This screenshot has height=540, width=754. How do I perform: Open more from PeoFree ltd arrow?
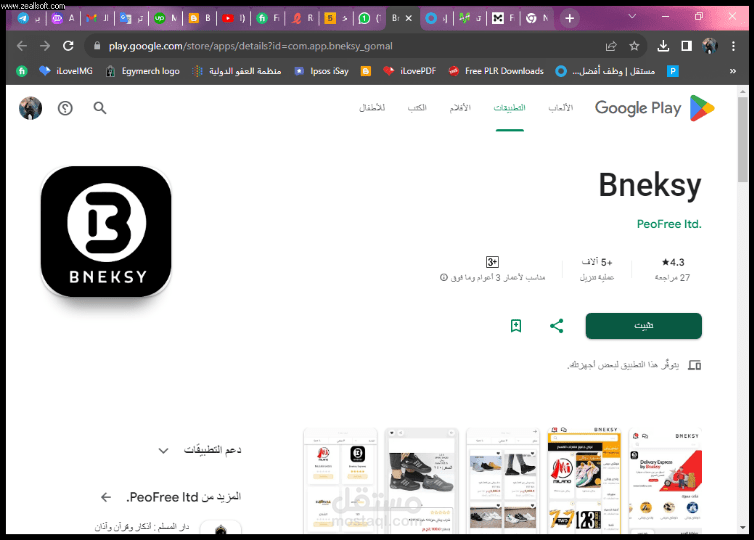[x=106, y=497]
